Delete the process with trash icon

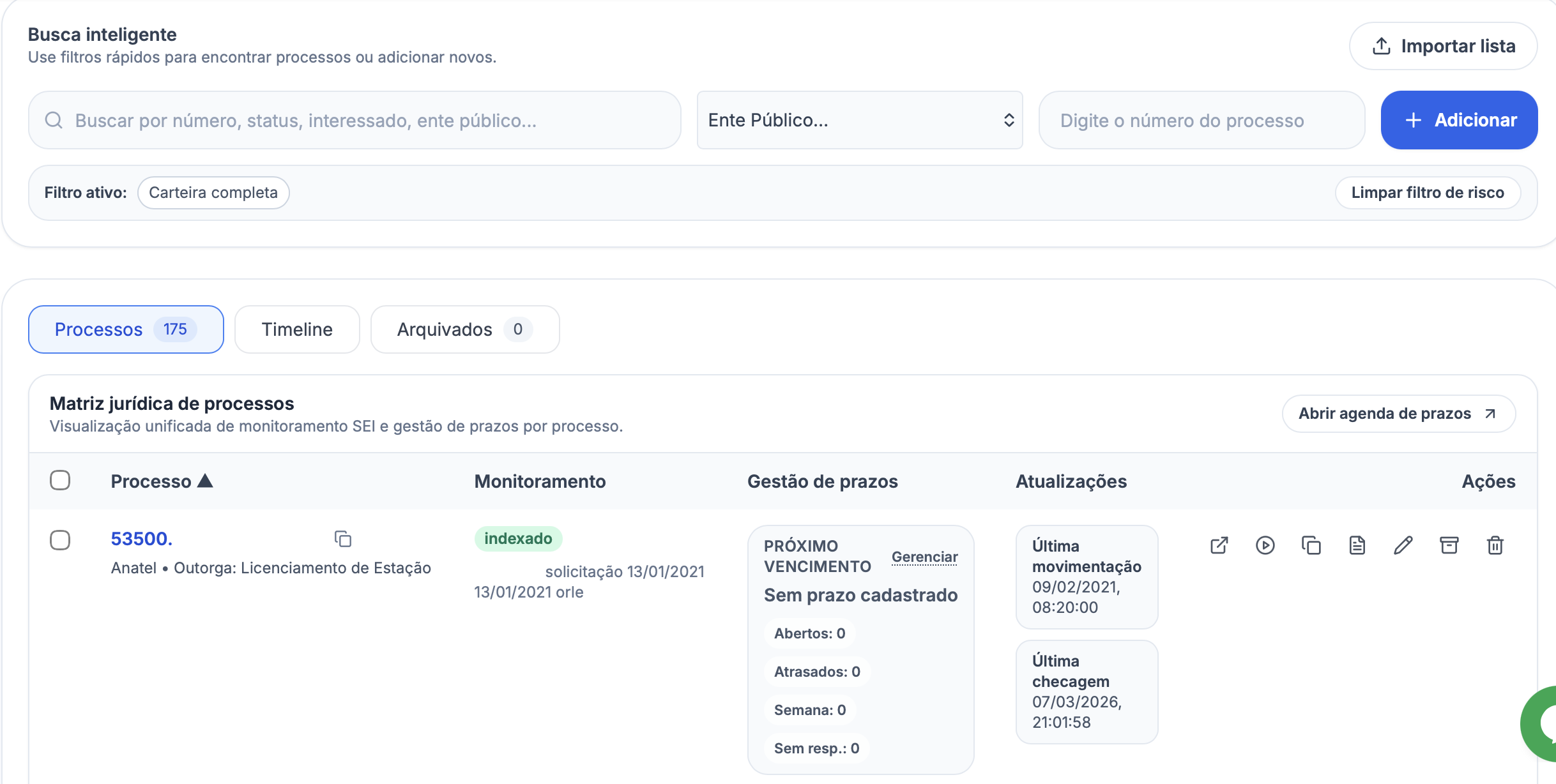coord(1495,545)
